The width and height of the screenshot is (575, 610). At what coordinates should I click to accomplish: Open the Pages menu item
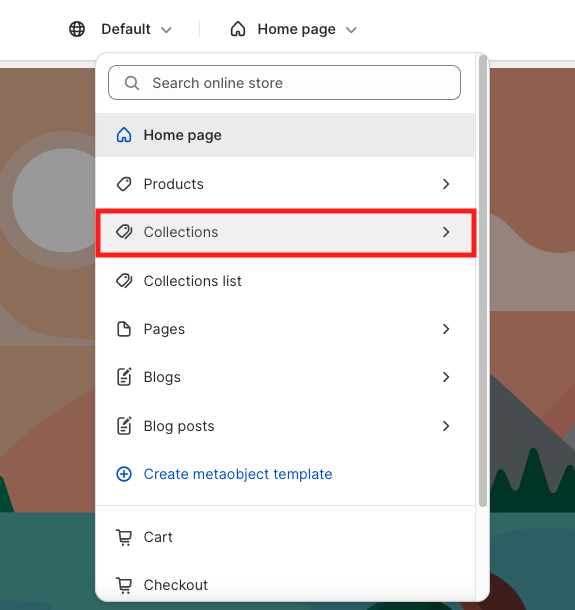285,329
